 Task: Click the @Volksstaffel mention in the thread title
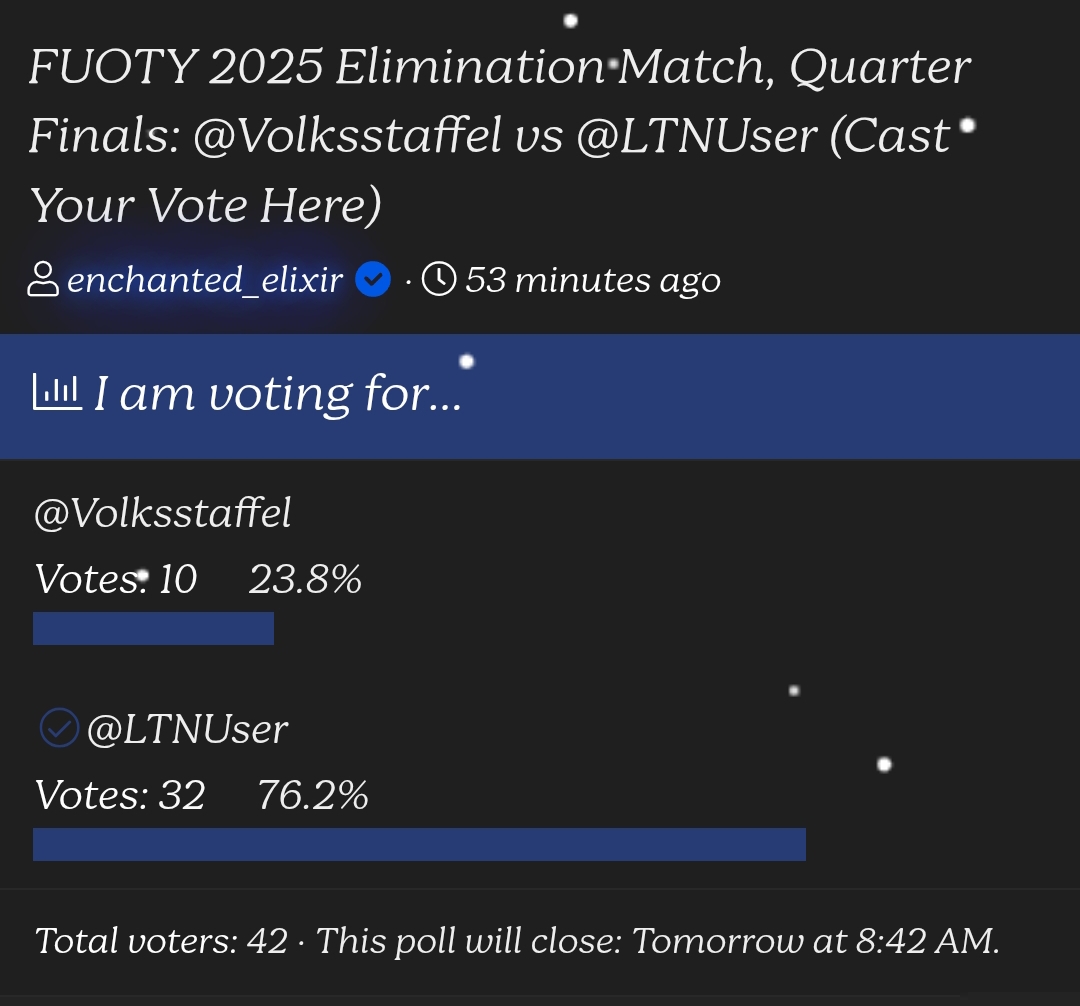point(347,136)
